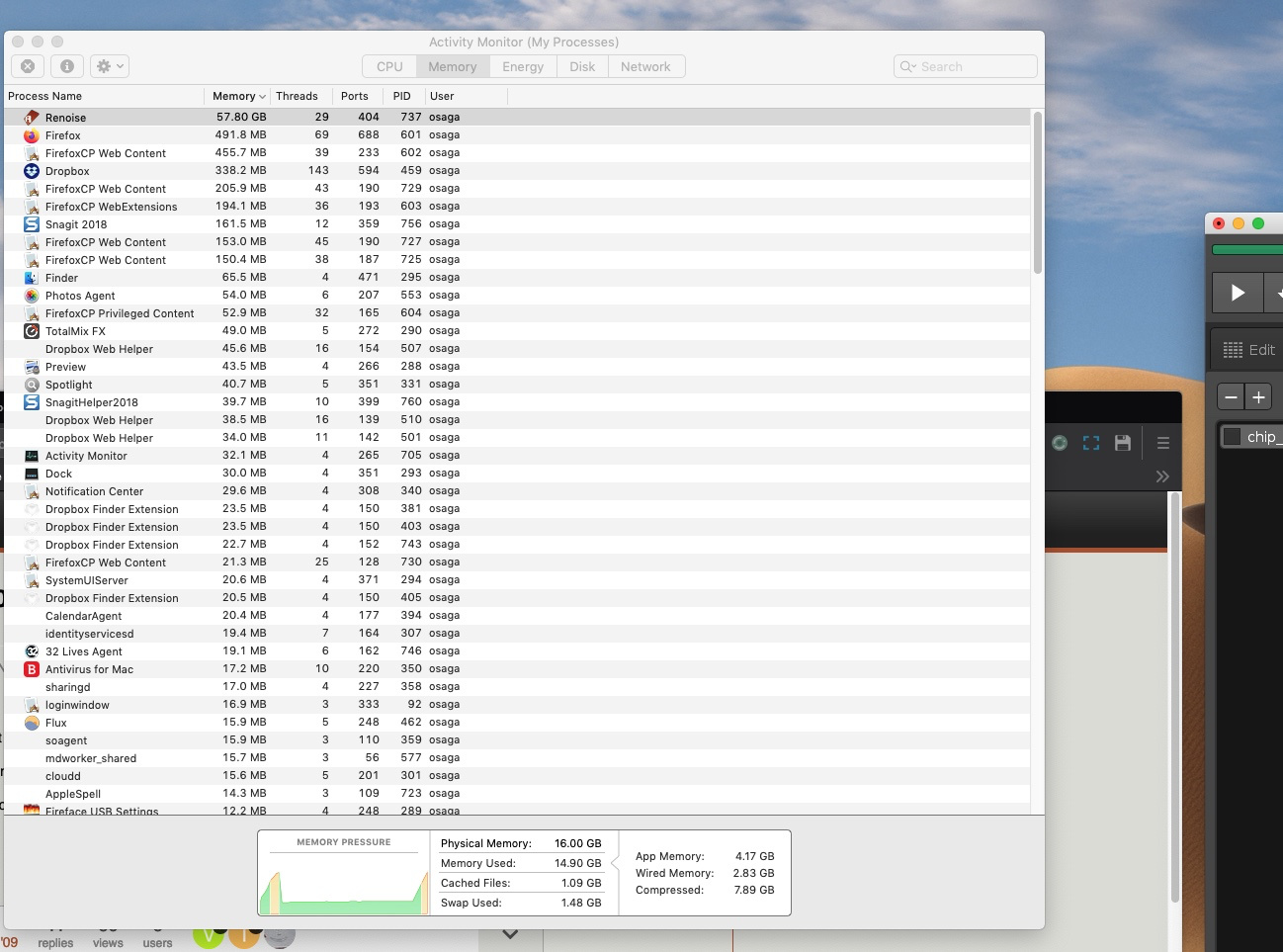
Task: Click the Preview process icon
Action: (x=32, y=367)
